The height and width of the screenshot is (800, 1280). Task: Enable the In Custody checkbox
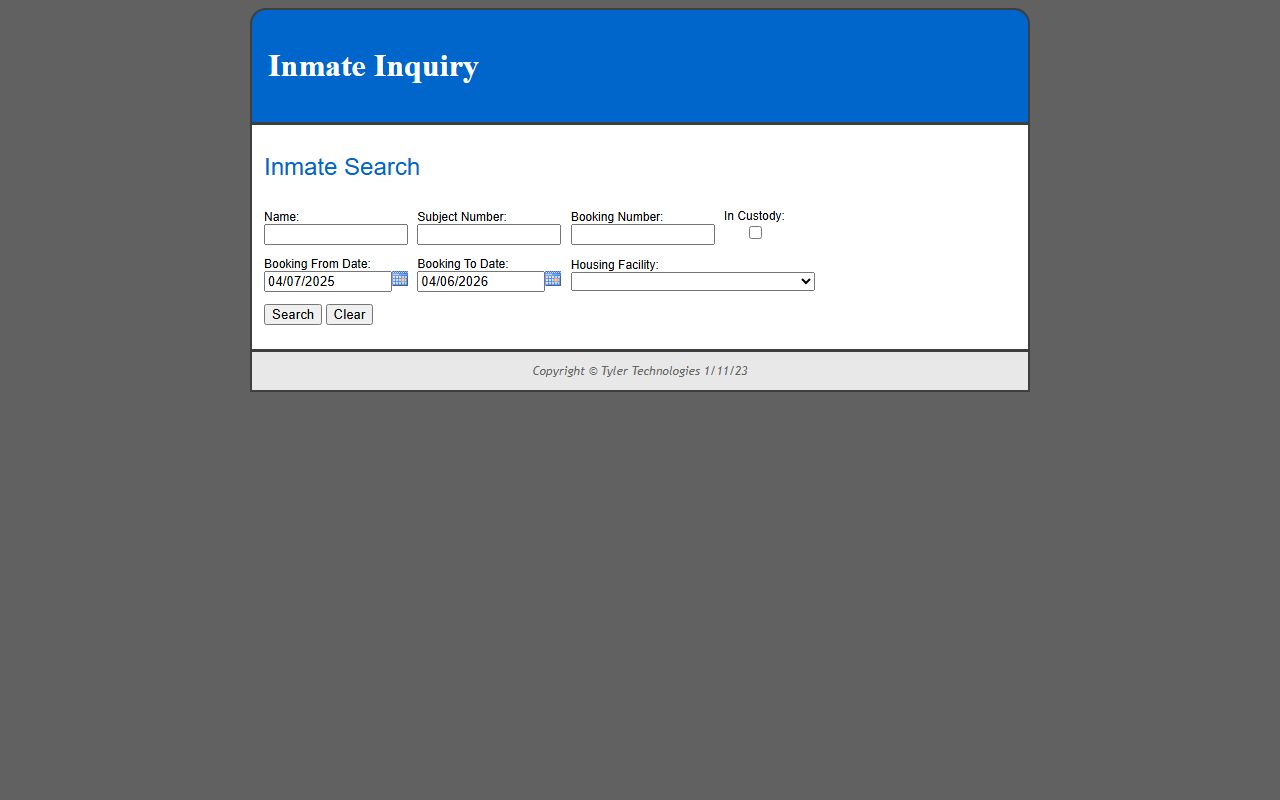[755, 233]
